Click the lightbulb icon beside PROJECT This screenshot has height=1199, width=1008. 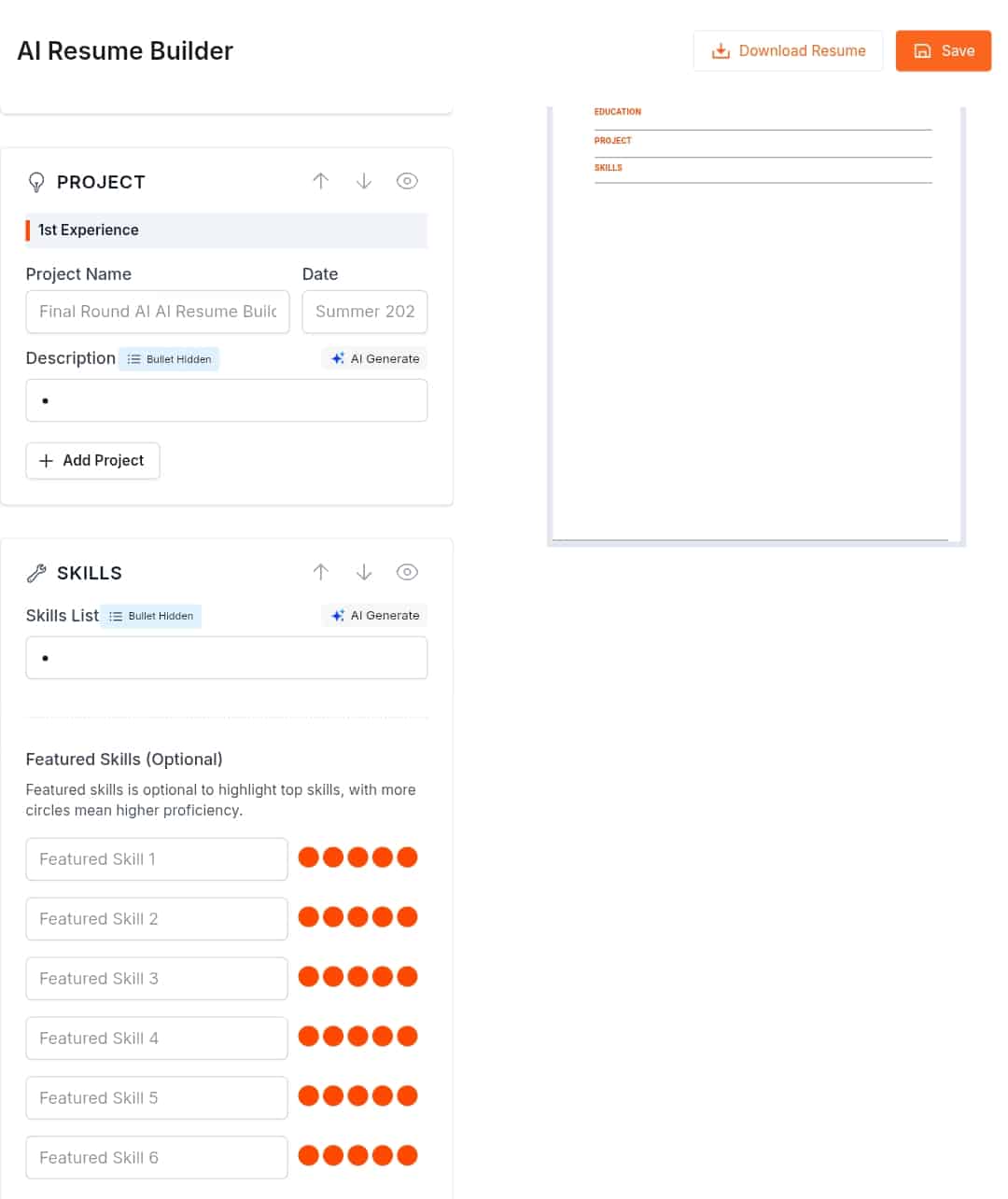pos(36,182)
